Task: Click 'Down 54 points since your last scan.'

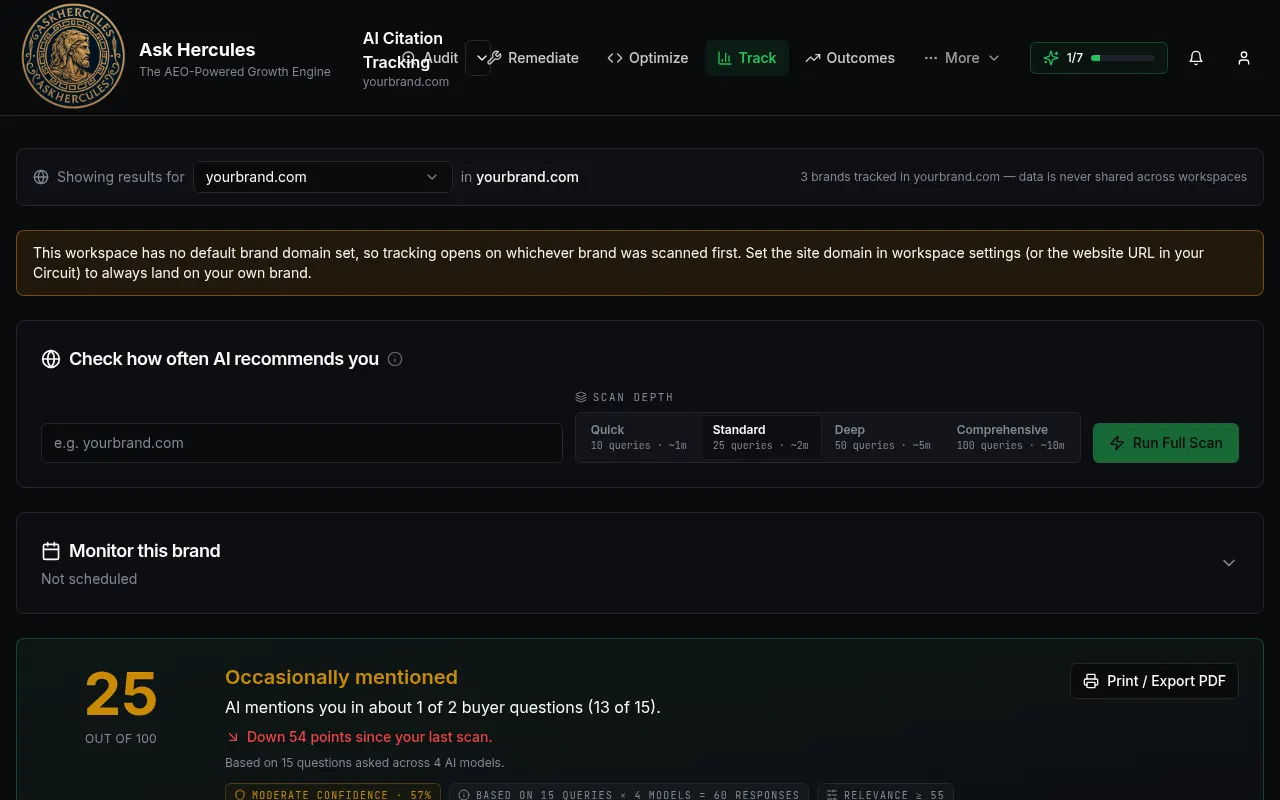Action: pos(370,737)
